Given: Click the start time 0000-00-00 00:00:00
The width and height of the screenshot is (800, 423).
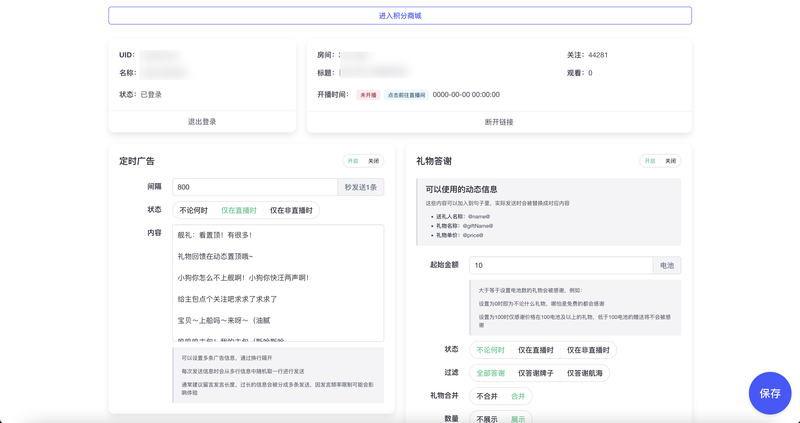Looking at the screenshot, I should click(x=466, y=95).
